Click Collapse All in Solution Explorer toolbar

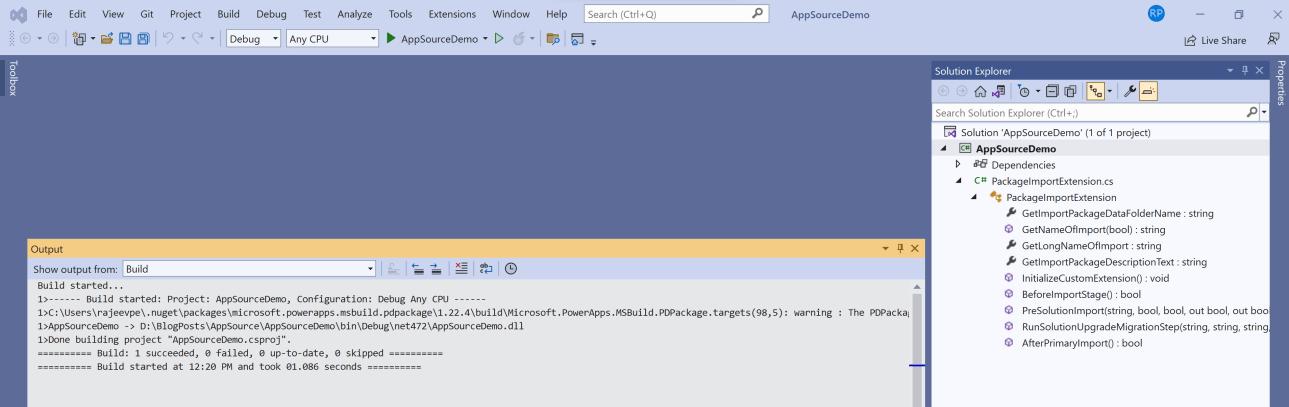coord(1052,91)
